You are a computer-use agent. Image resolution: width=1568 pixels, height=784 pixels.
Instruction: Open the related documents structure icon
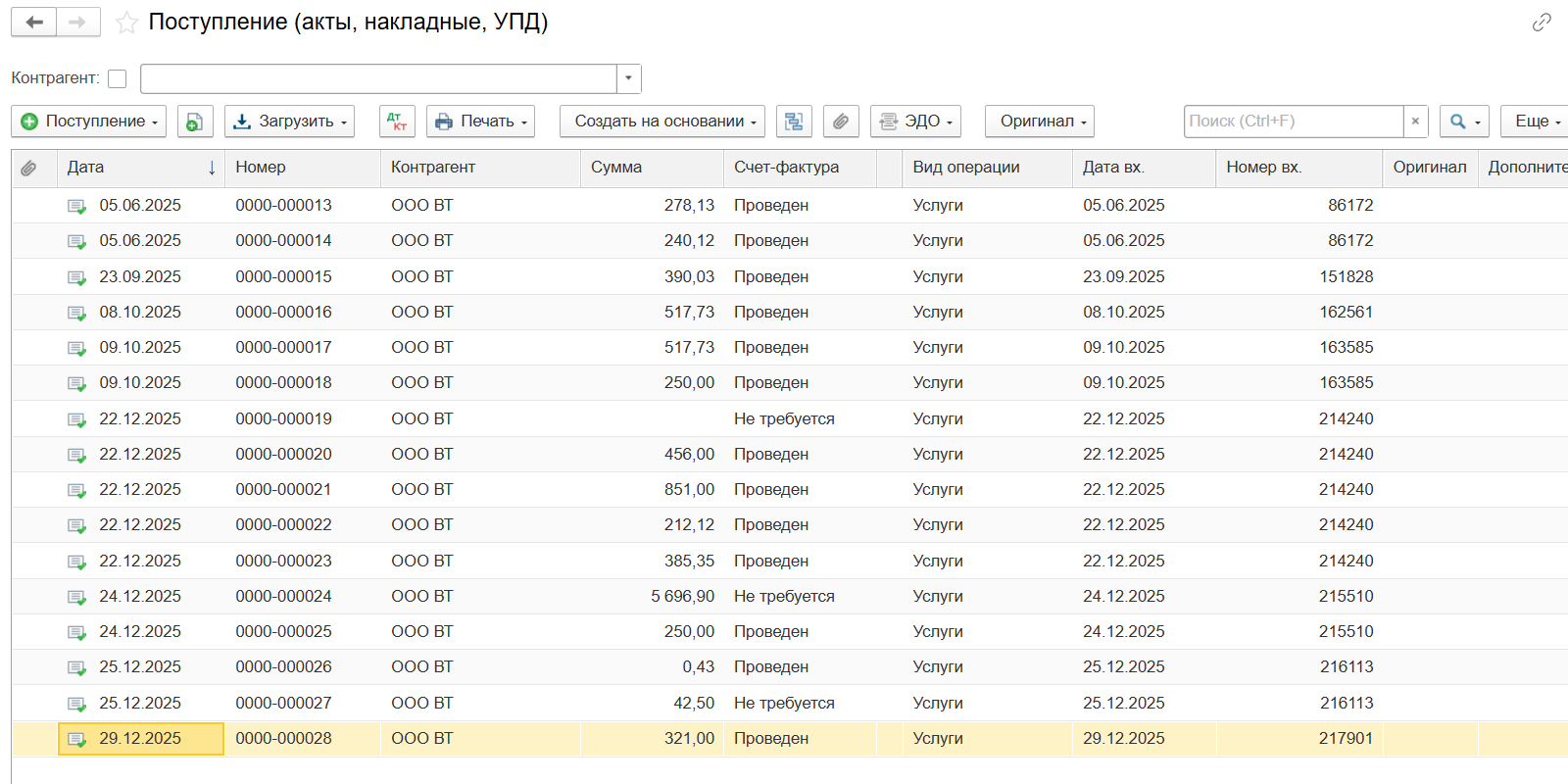tap(794, 122)
